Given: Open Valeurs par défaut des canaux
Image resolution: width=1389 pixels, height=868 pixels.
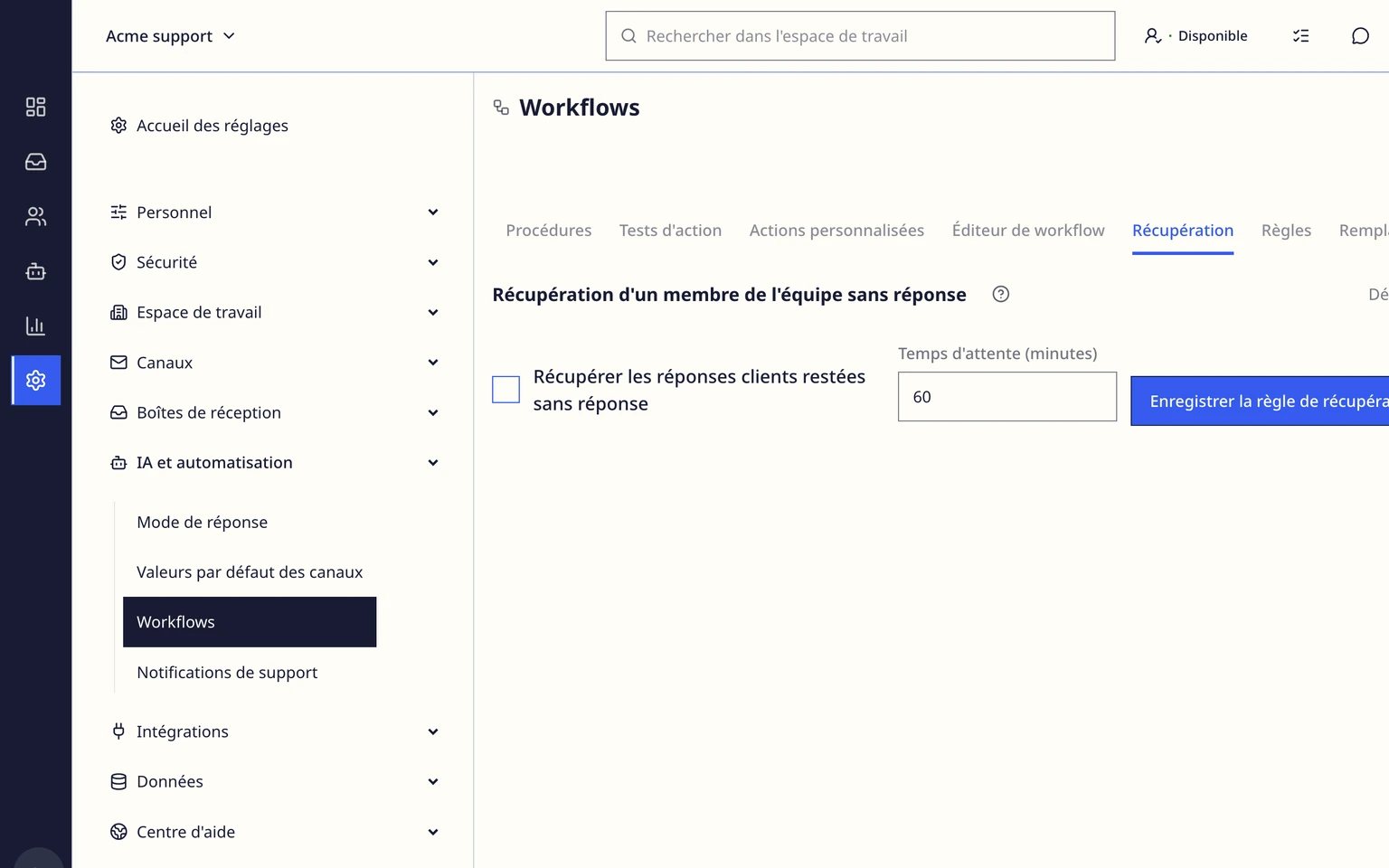Looking at the screenshot, I should (x=250, y=572).
